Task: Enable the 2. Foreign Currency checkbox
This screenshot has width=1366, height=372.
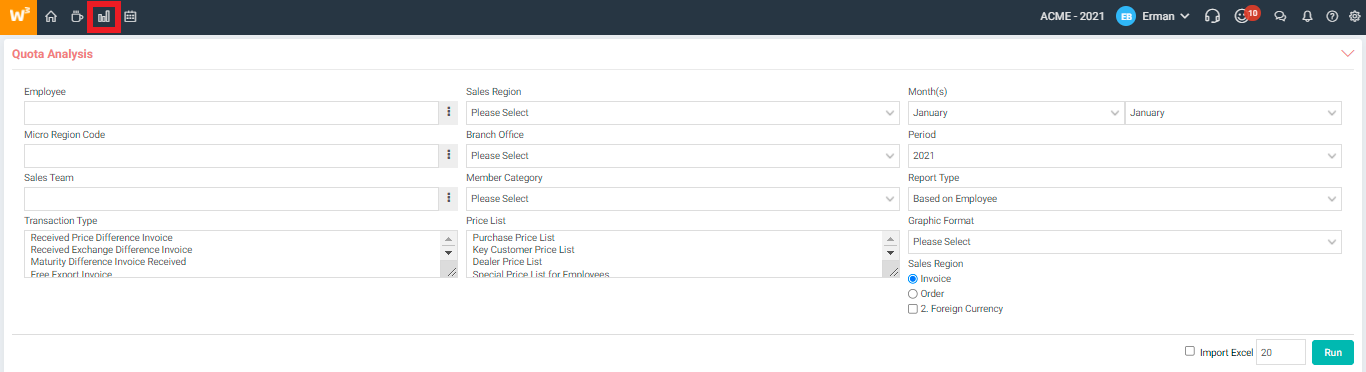Action: pyautogui.click(x=912, y=309)
